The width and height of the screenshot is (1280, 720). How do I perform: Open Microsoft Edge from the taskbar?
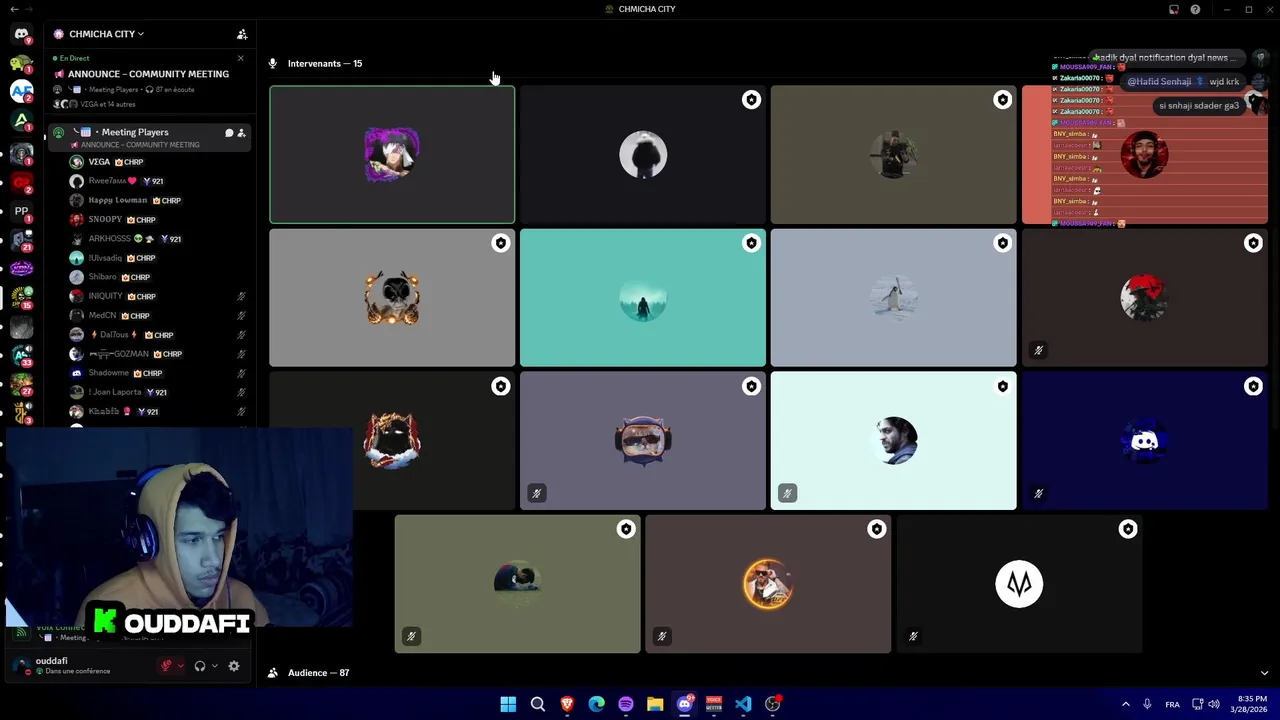[597, 704]
